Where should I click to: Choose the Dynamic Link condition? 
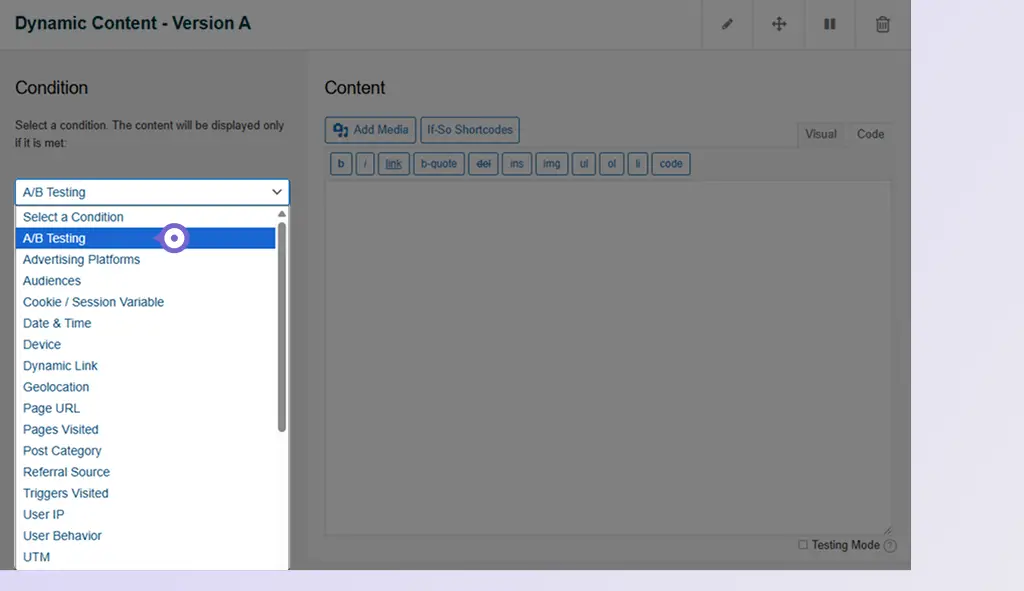click(145, 366)
